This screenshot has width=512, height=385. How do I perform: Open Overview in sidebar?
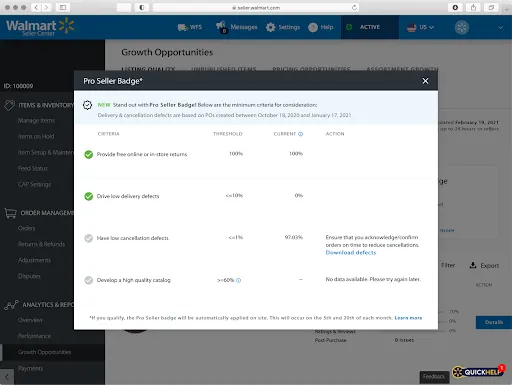30,320
